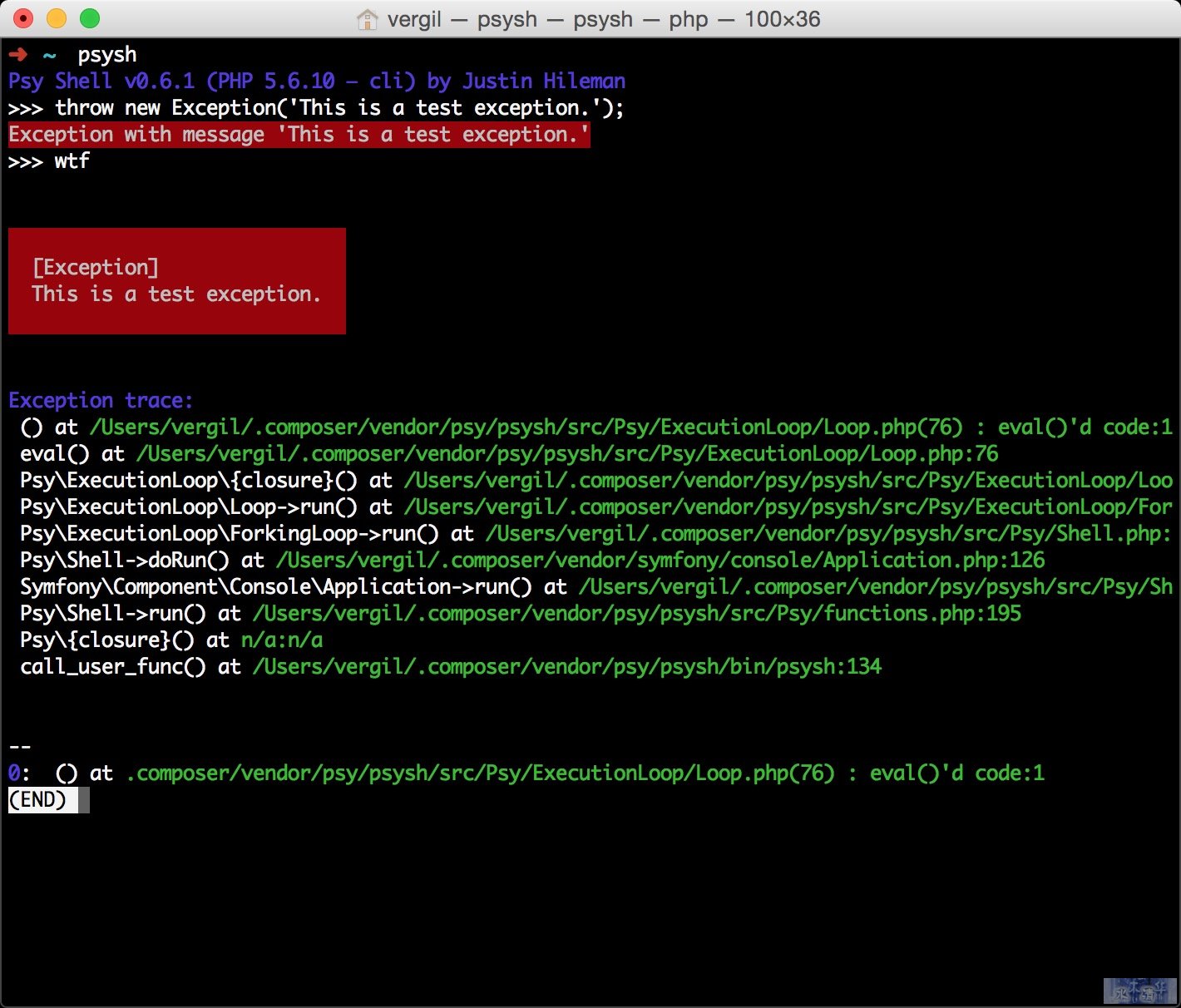Image resolution: width=1181 pixels, height=1008 pixels.
Task: Click the trace line starting with '() at /Users/vergil'
Action: 596,427
